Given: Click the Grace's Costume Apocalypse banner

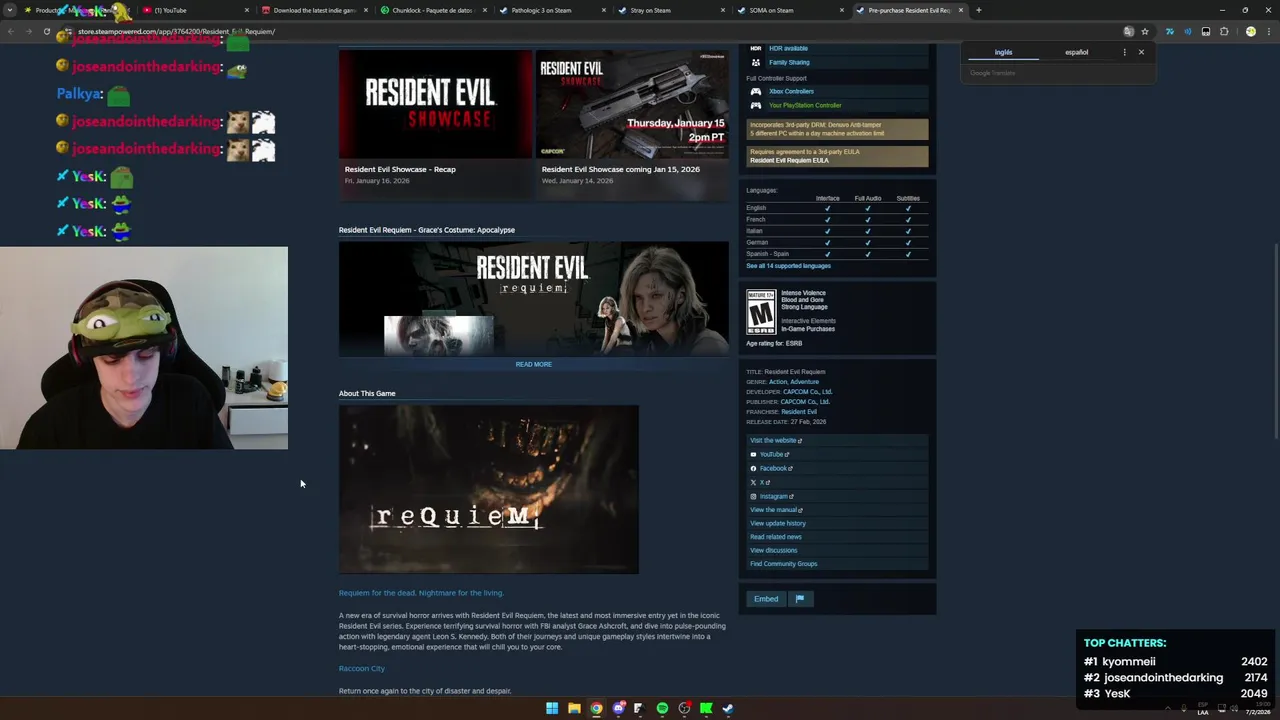Looking at the screenshot, I should (534, 298).
